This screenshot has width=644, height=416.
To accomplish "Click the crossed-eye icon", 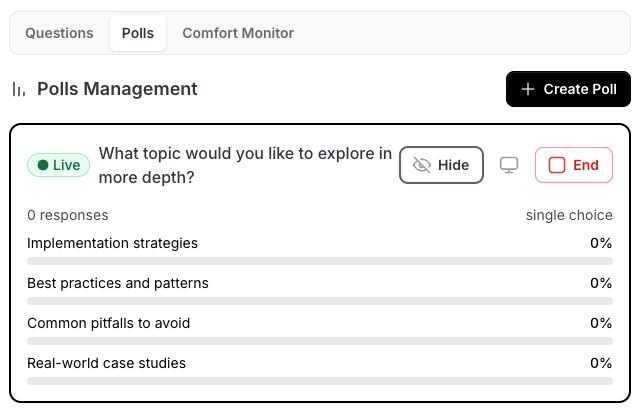I will (422, 165).
